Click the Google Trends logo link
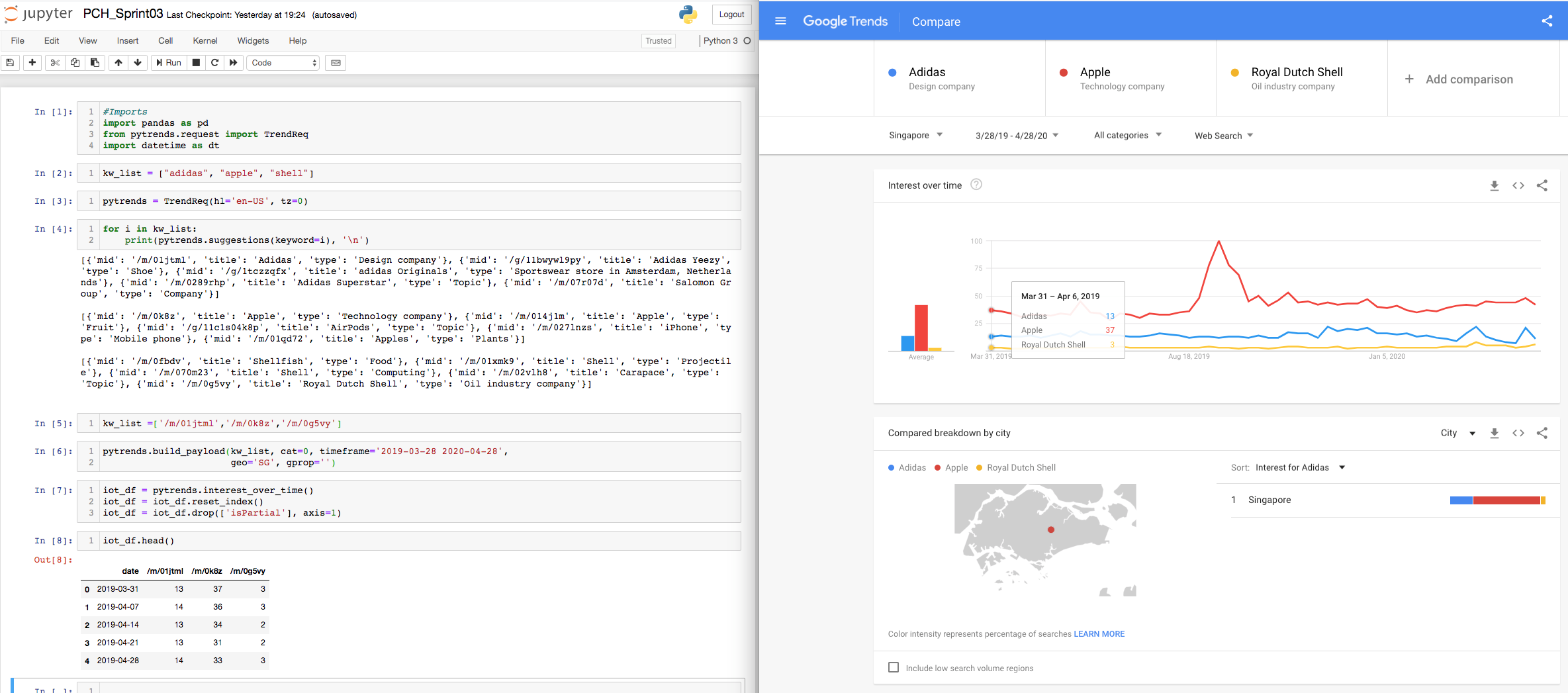1568x693 pixels. point(845,21)
